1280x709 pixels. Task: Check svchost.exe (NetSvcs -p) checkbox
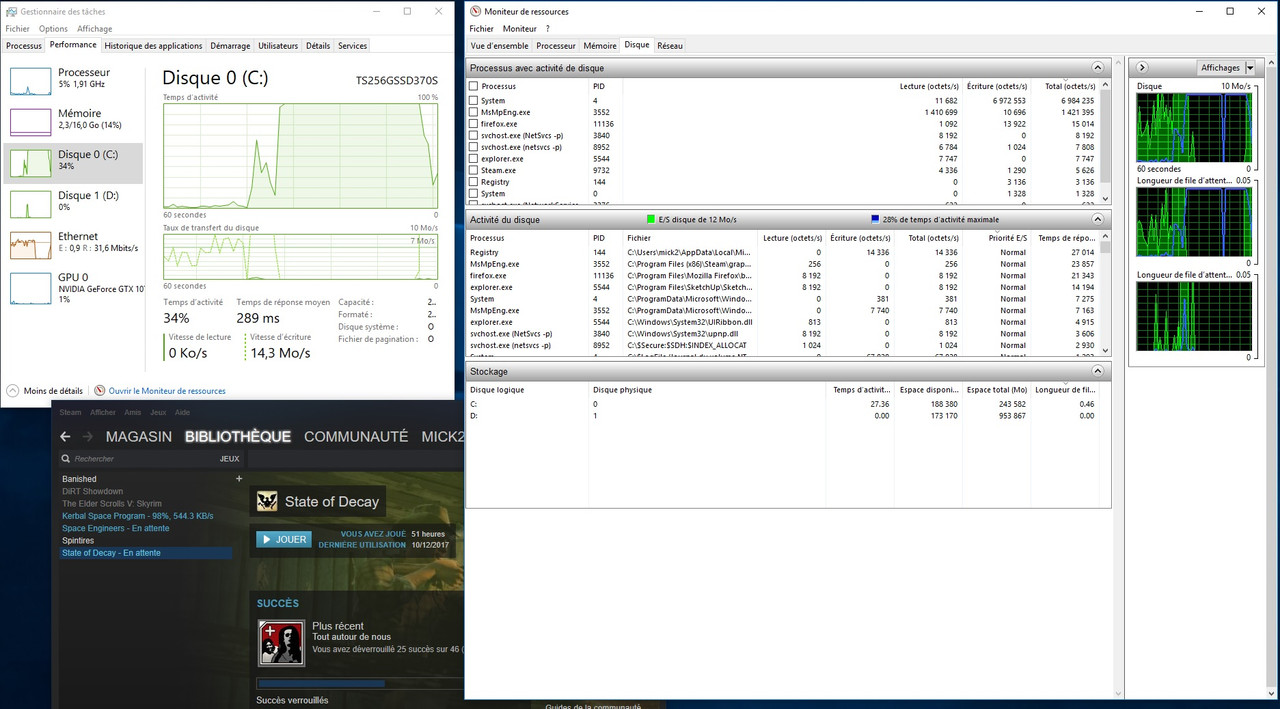pyautogui.click(x=474, y=135)
